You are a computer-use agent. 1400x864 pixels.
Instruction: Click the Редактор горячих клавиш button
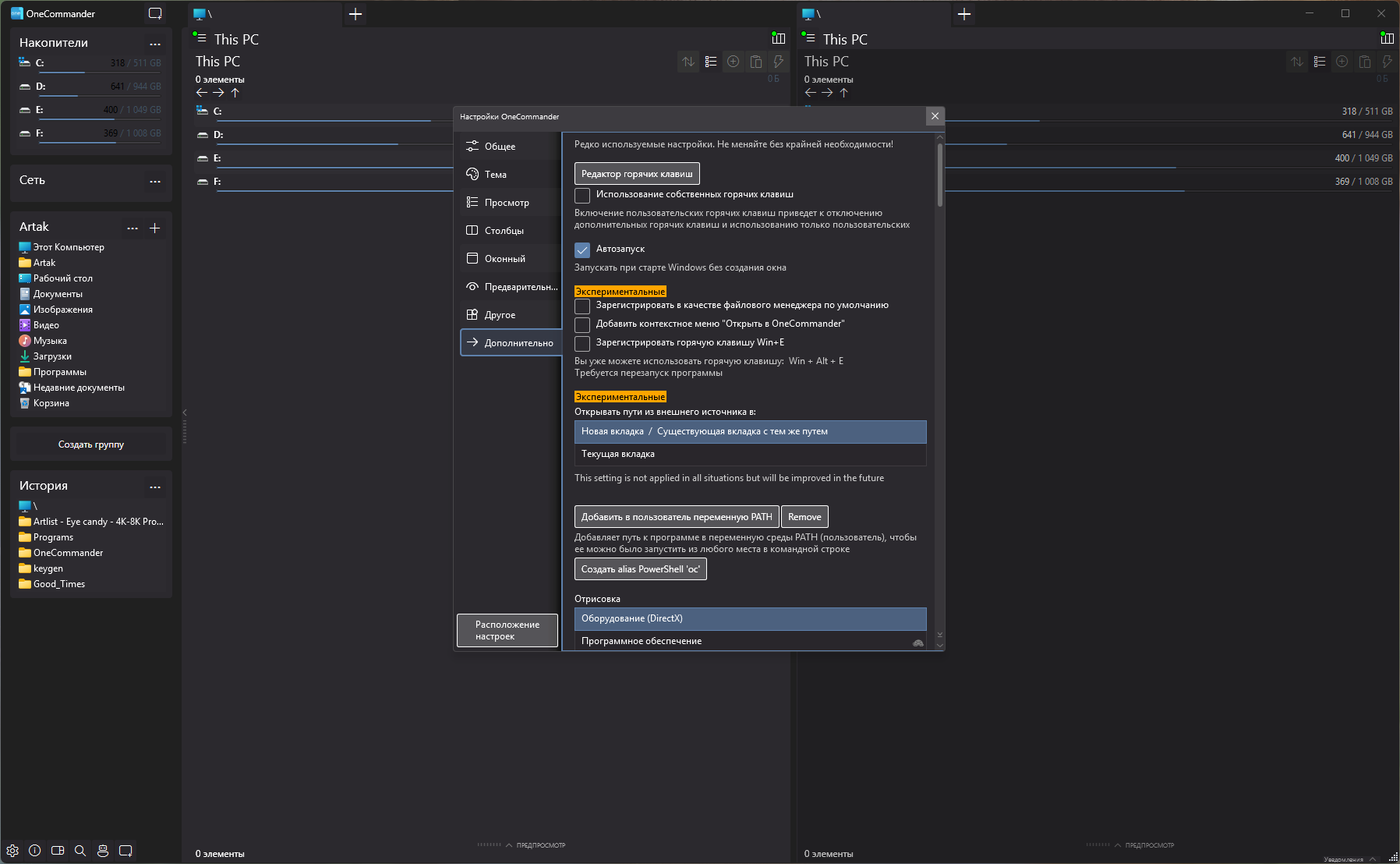point(637,174)
